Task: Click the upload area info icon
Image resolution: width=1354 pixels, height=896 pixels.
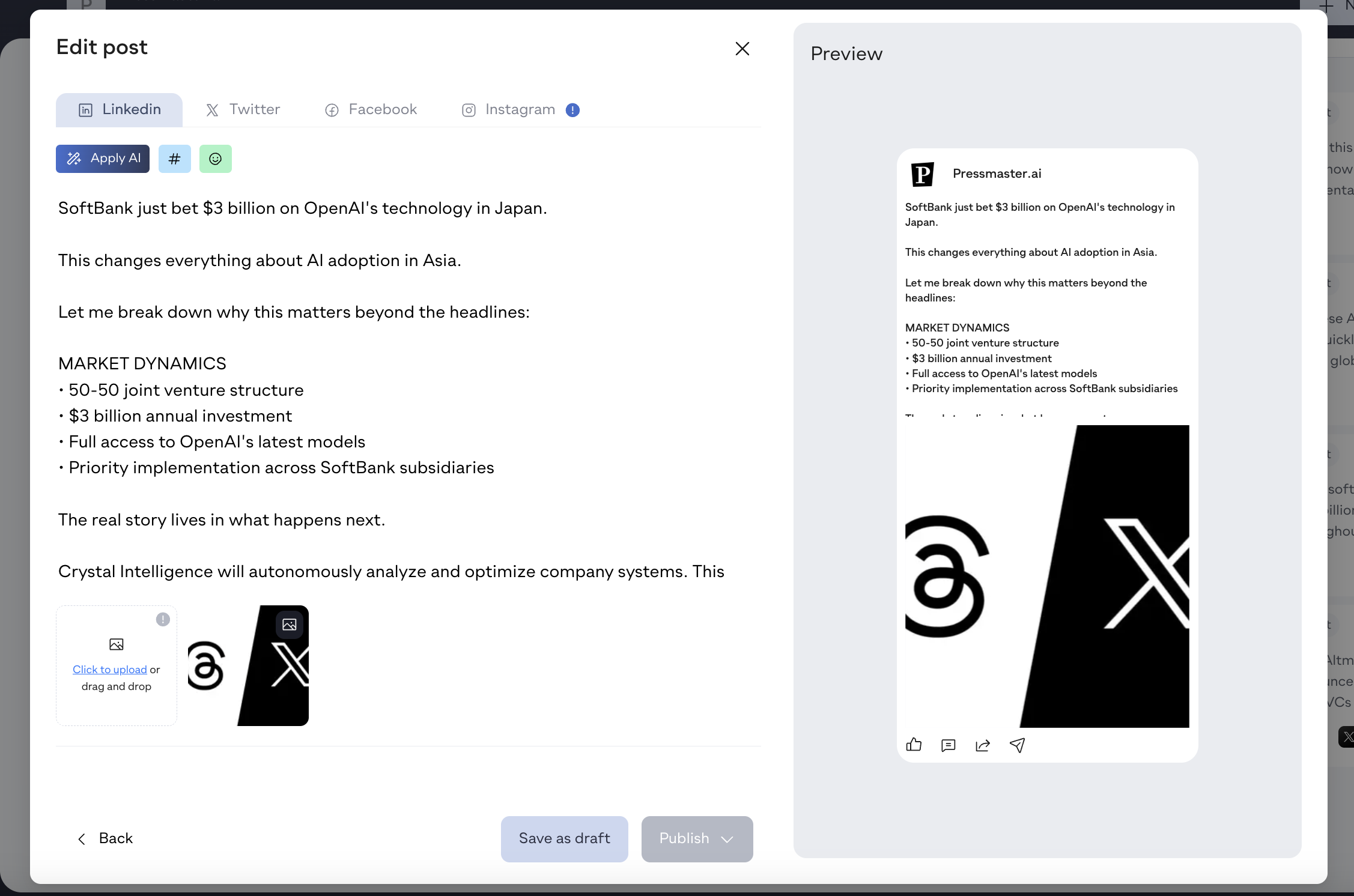Action: click(x=163, y=620)
